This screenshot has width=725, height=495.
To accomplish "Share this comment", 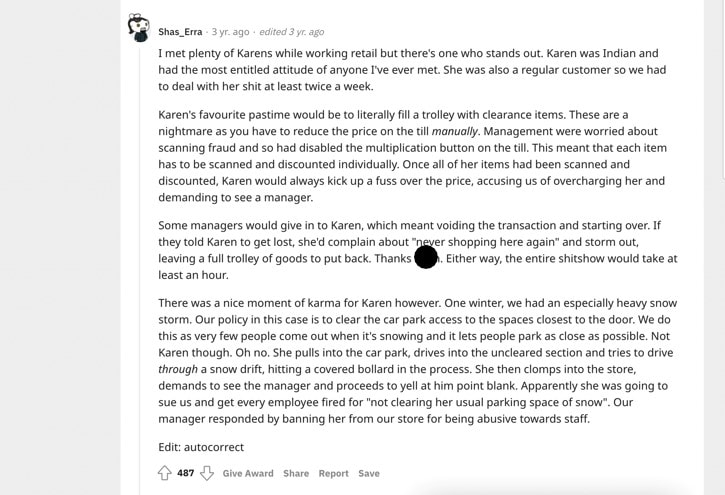I will [x=296, y=473].
